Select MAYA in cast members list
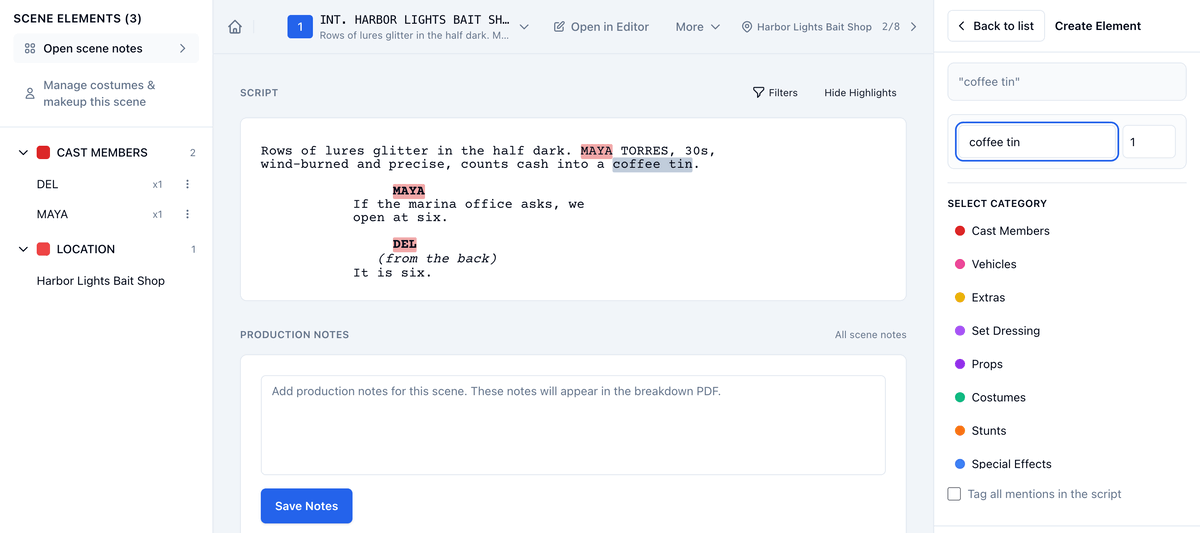The height and width of the screenshot is (533, 1200). (52, 214)
